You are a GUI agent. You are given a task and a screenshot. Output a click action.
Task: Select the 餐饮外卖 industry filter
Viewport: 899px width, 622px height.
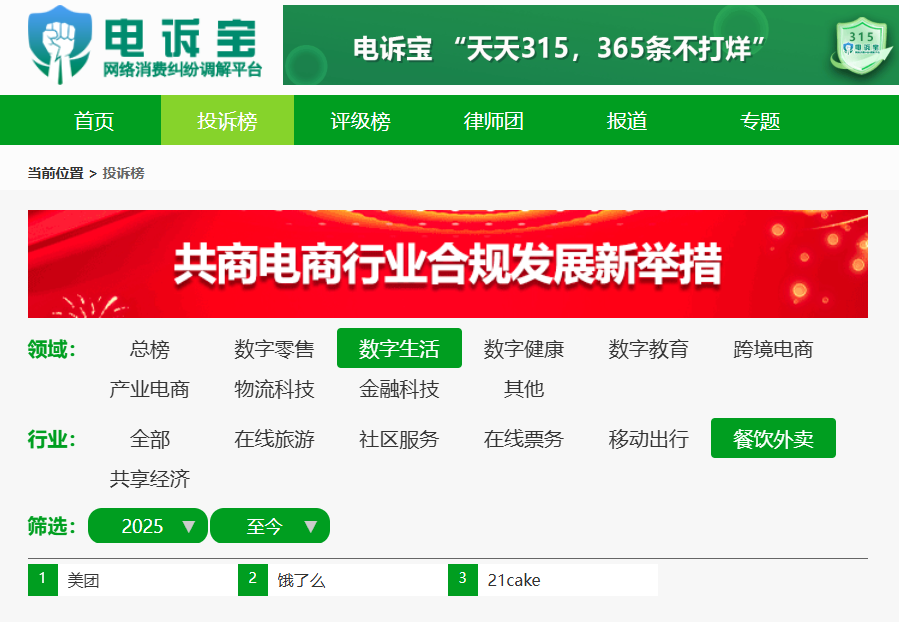pyautogui.click(x=773, y=439)
